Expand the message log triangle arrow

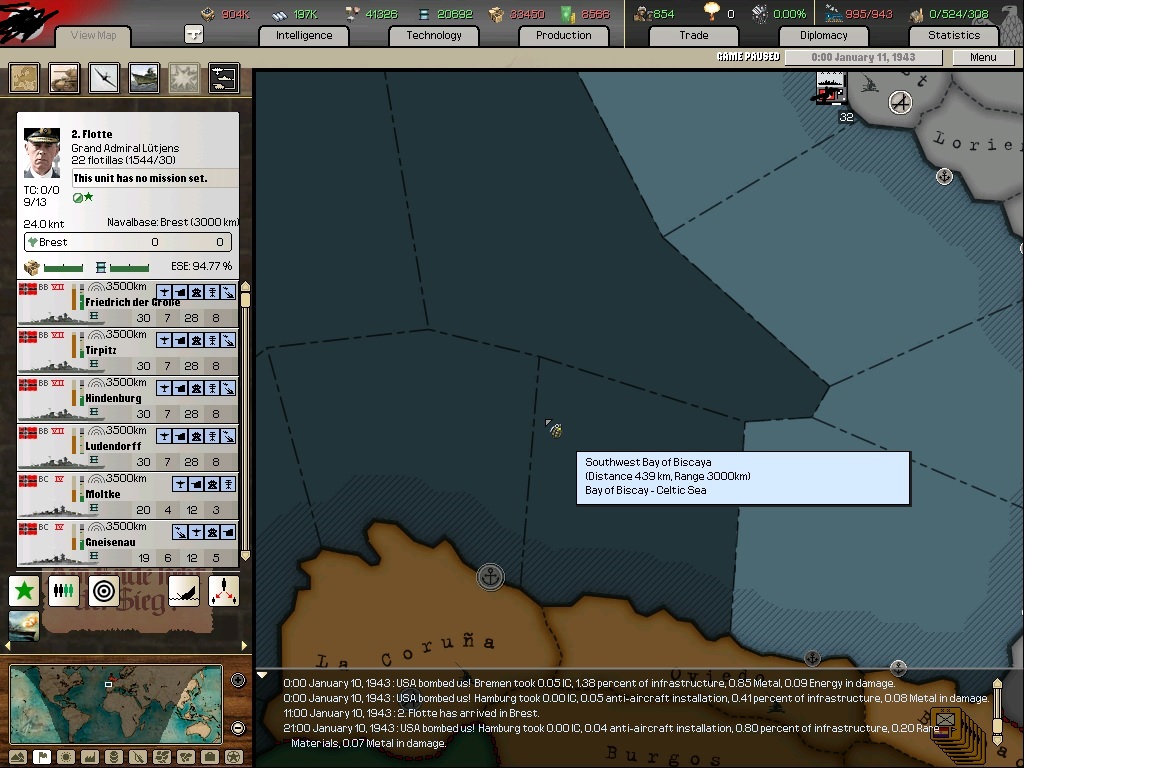tap(263, 676)
